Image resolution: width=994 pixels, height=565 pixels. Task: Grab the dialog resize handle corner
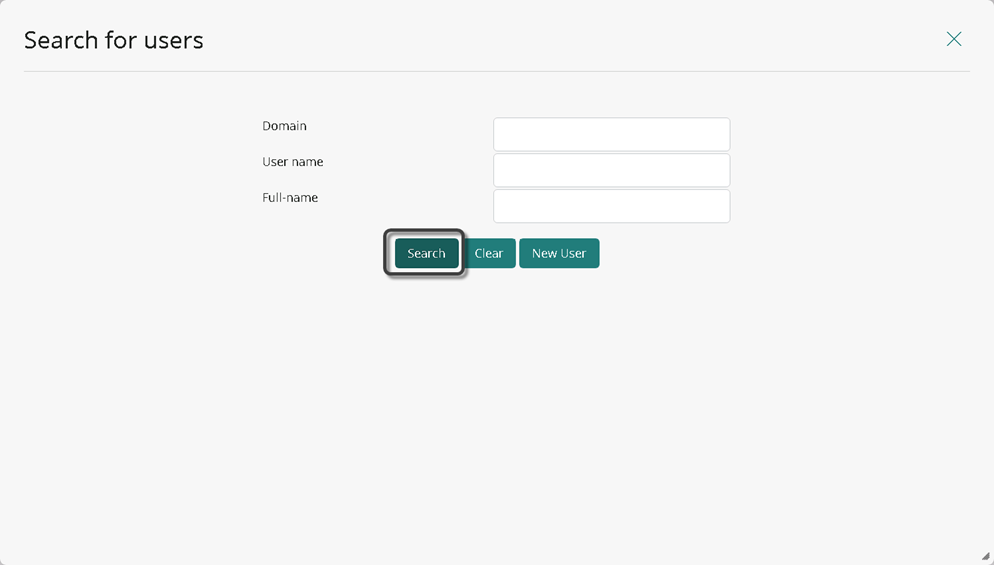986,556
